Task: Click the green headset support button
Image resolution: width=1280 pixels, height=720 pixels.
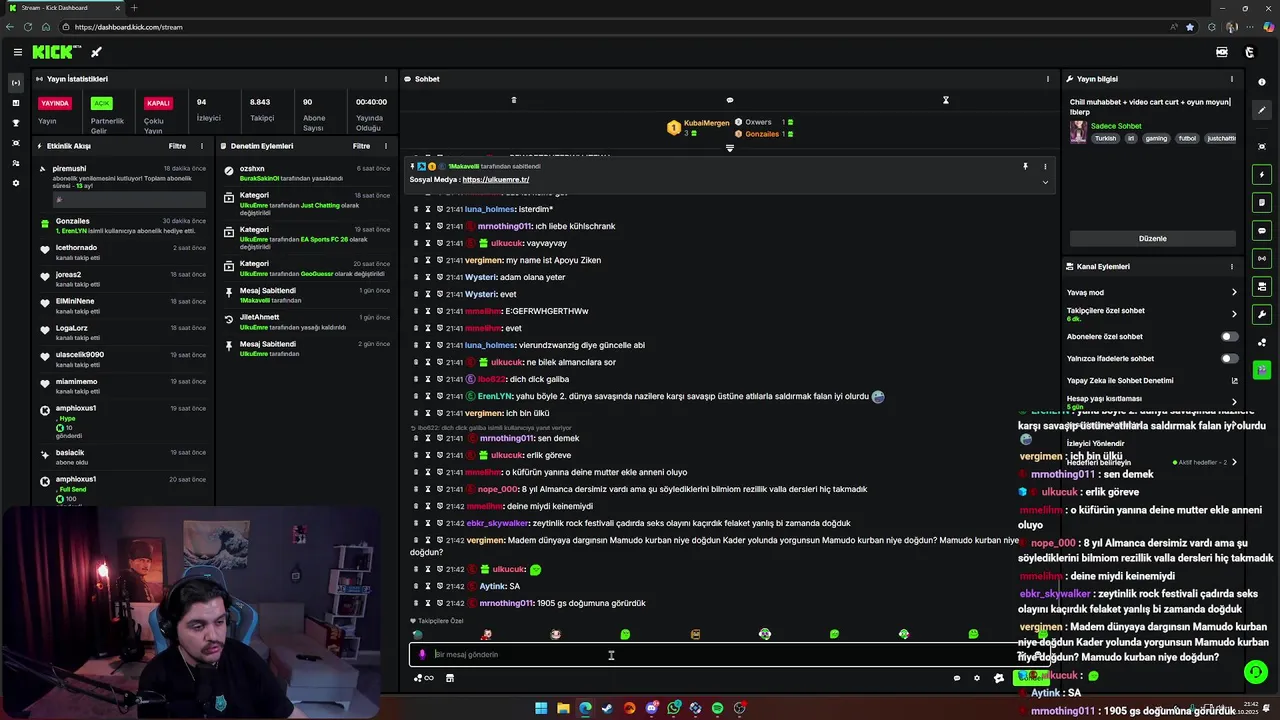Action: click(x=1256, y=672)
